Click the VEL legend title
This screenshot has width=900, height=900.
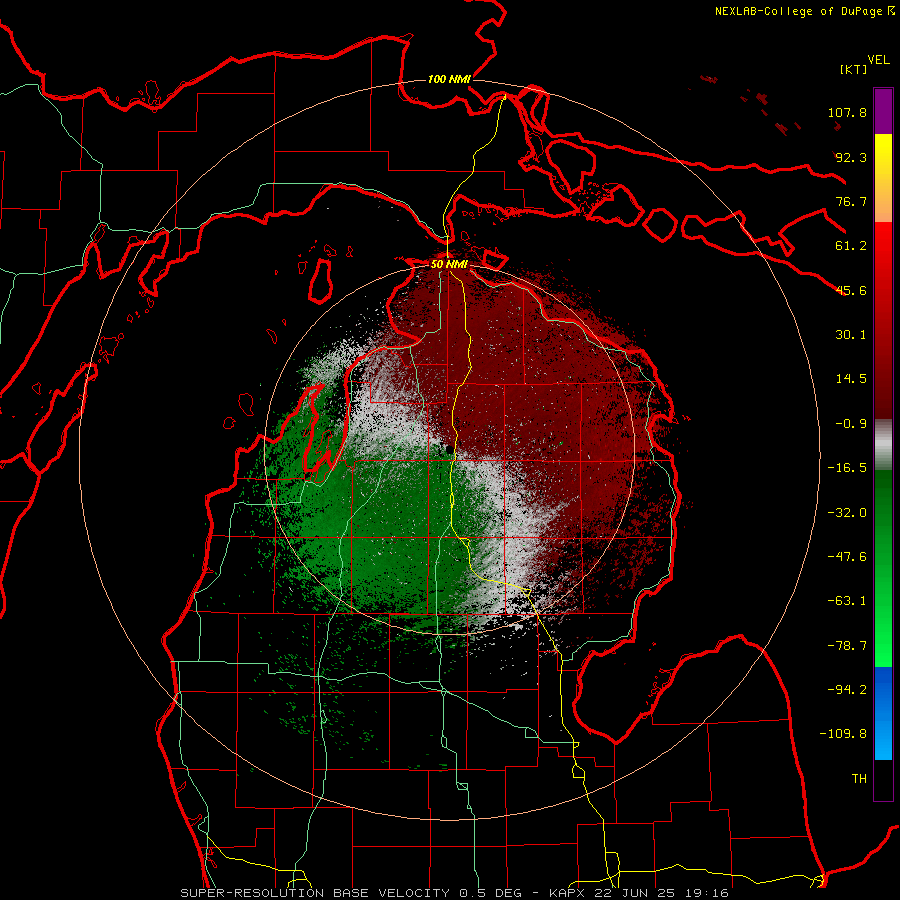[x=879, y=60]
